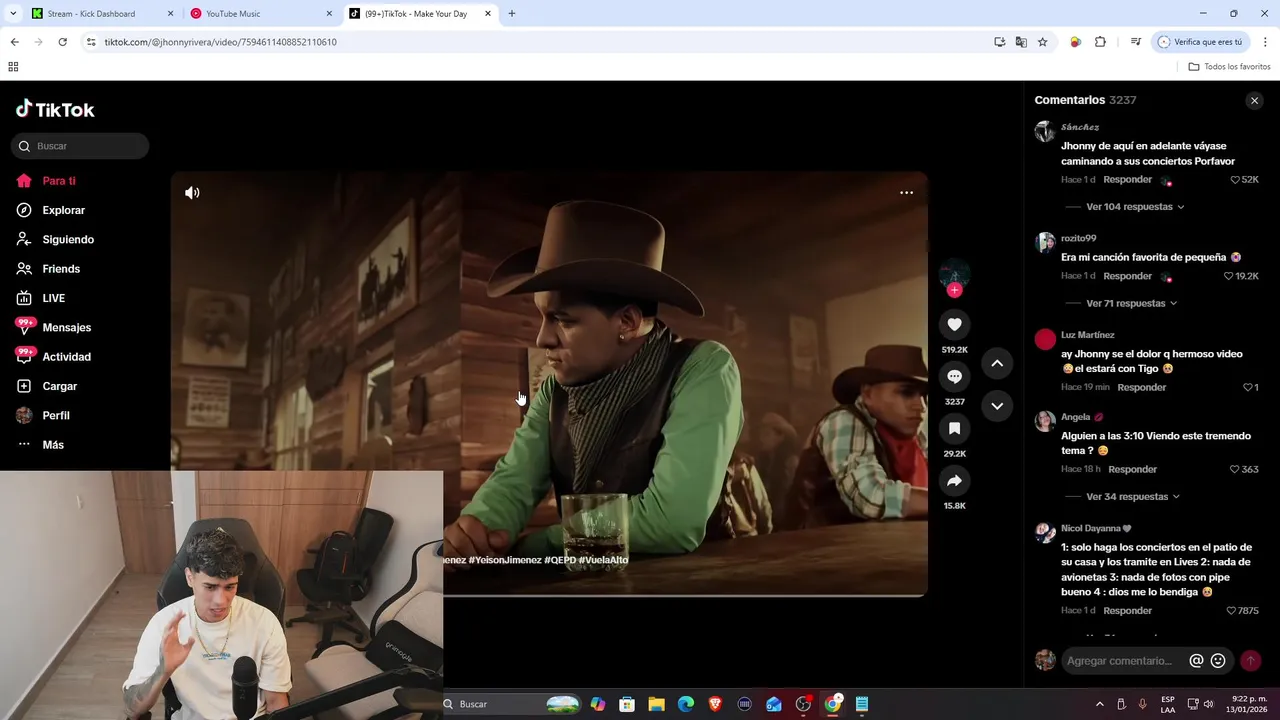
Task: Like the video with the heart icon
Action: (954, 324)
